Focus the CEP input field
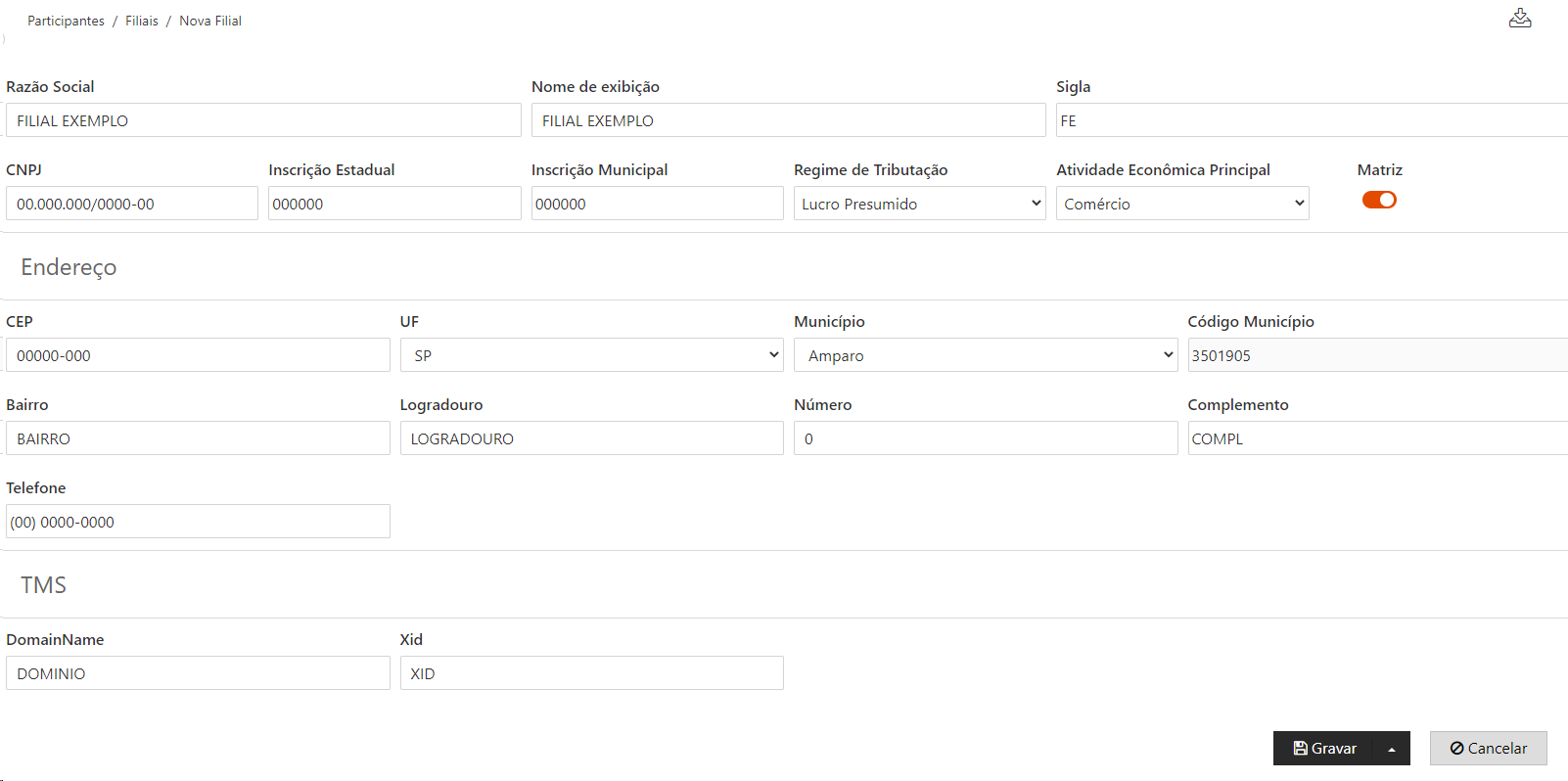Screen dimensions: 1568x781 pyautogui.click(x=198, y=355)
